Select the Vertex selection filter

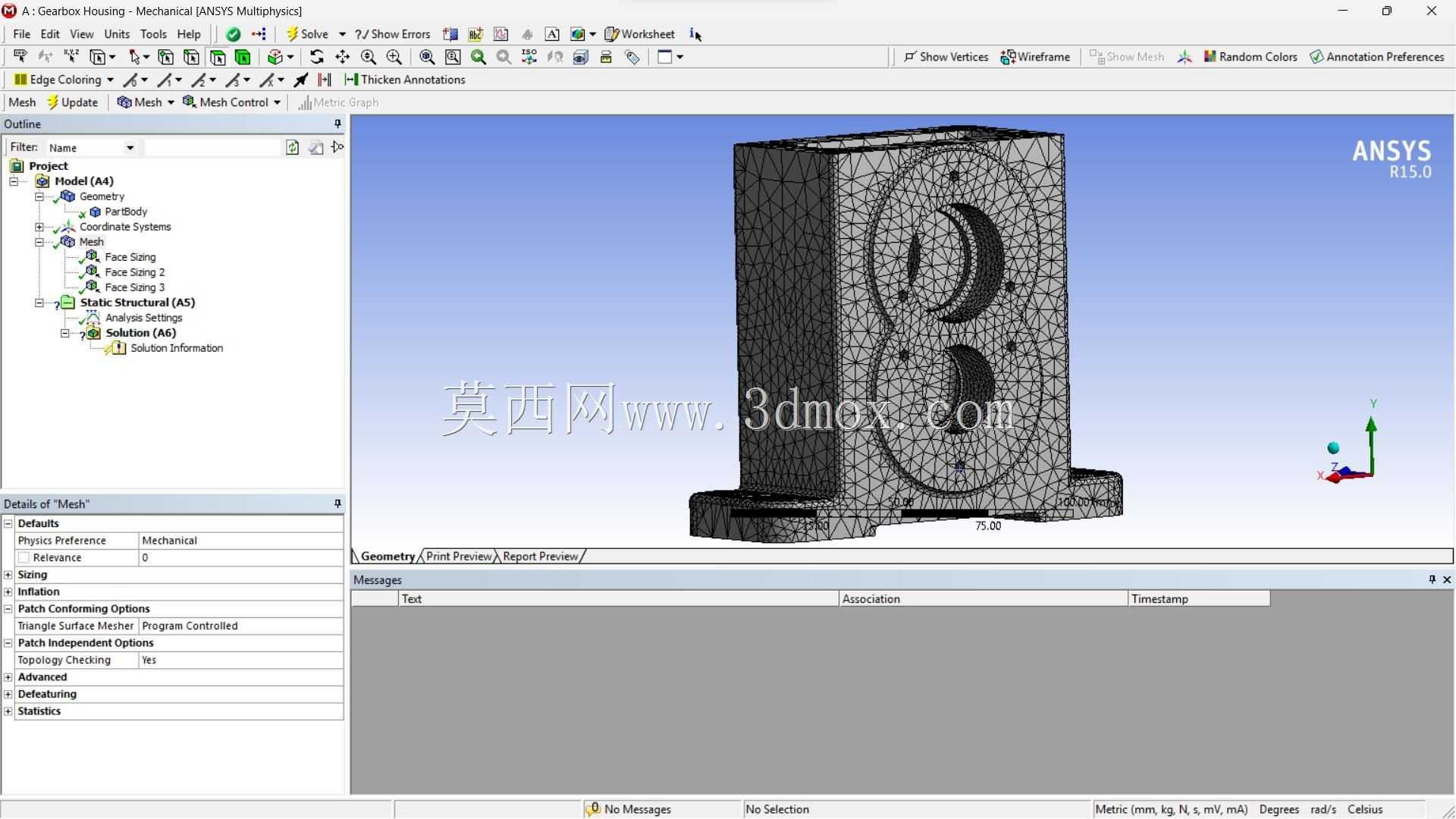tap(165, 57)
